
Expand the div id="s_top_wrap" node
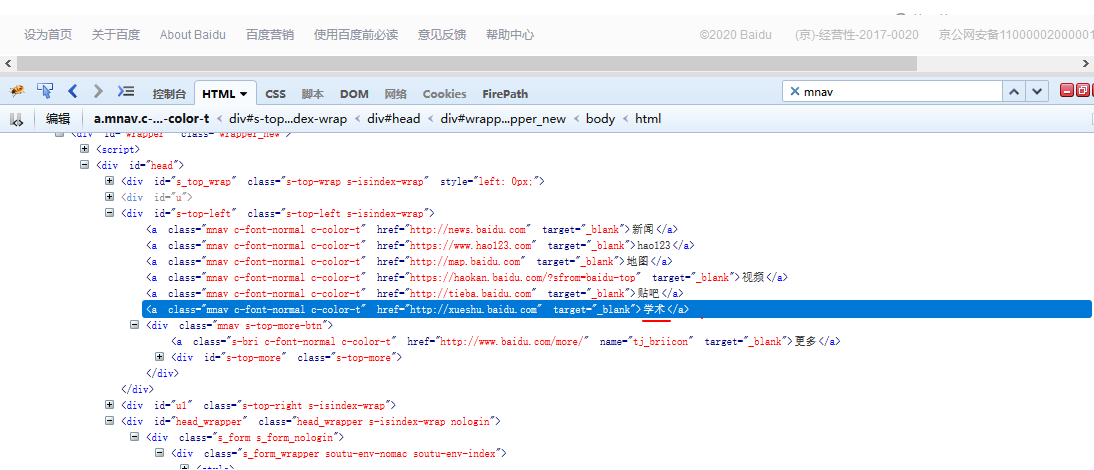coord(110,181)
